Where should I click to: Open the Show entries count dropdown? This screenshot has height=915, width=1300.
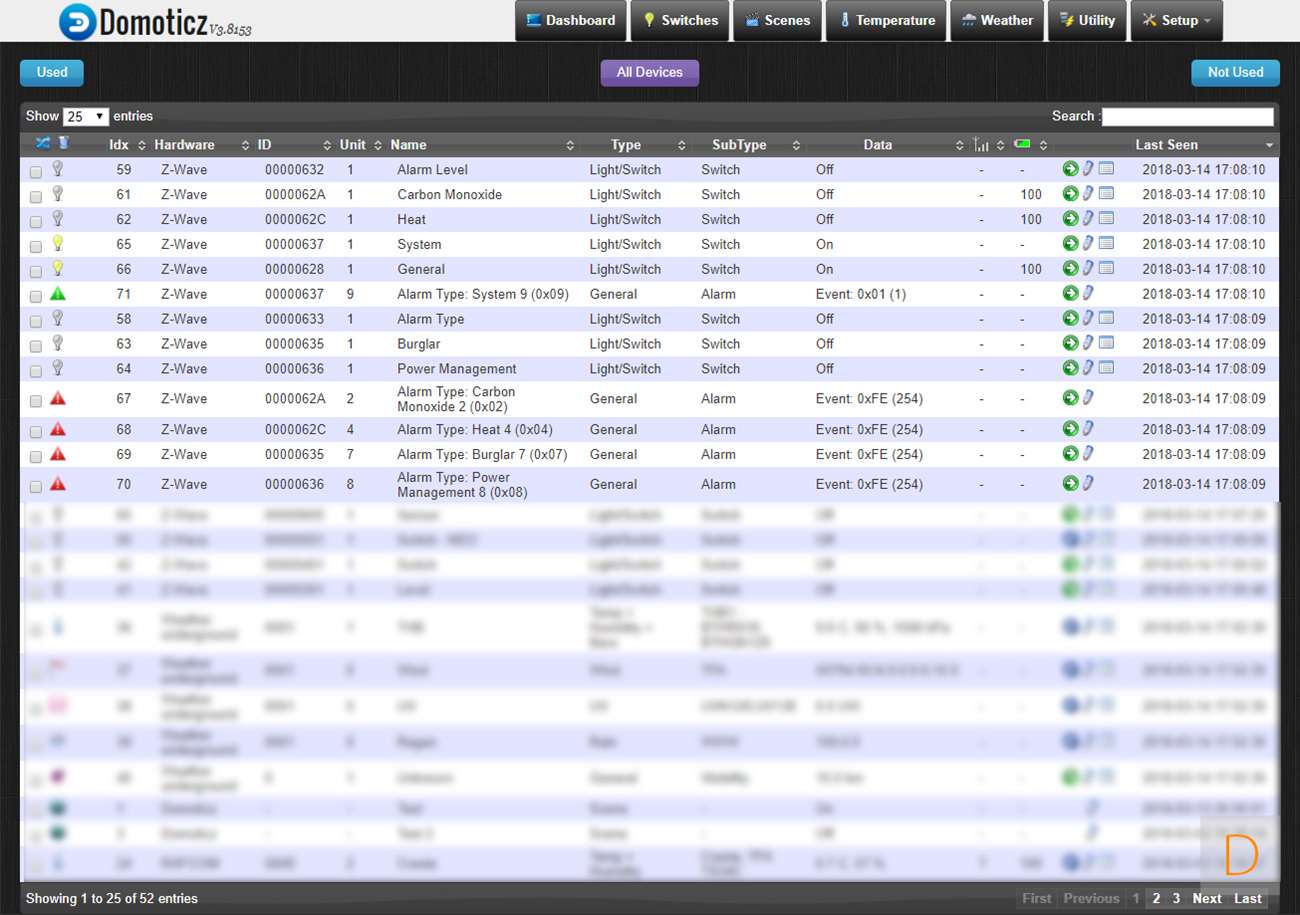[85, 117]
